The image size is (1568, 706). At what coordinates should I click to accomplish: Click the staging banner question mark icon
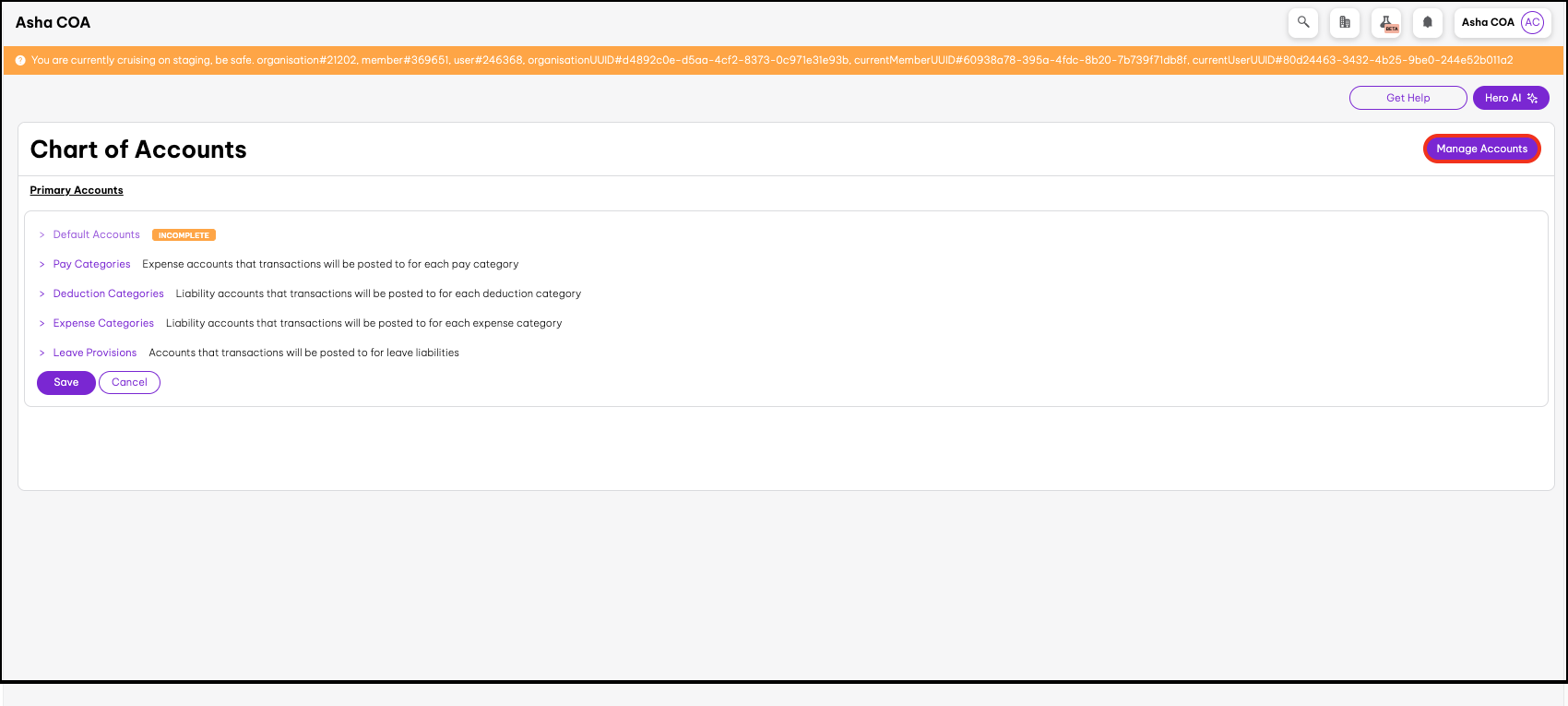coord(20,61)
